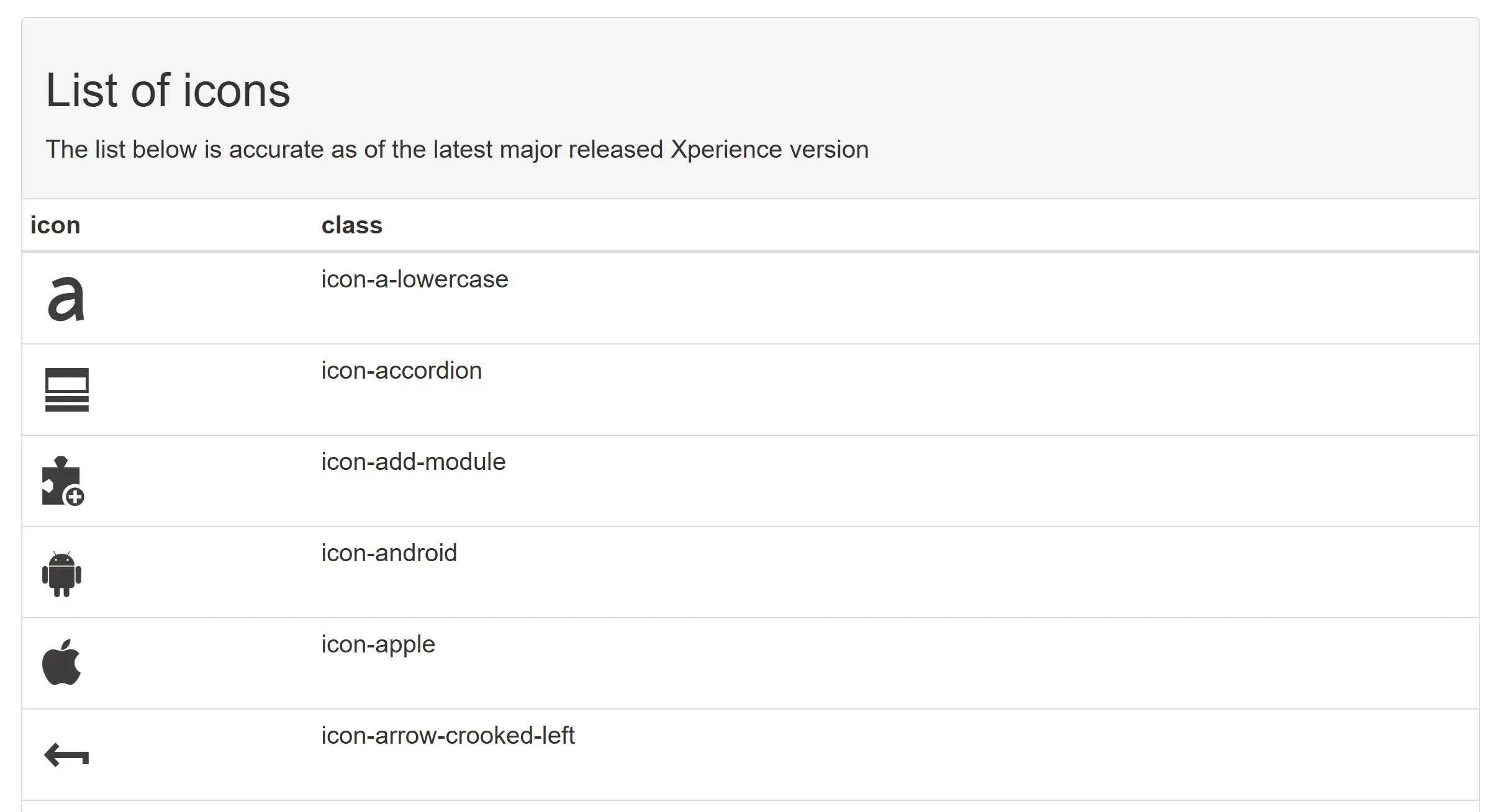Click the word "icons" in the page title
The image size is (1497, 812).
click(x=236, y=91)
